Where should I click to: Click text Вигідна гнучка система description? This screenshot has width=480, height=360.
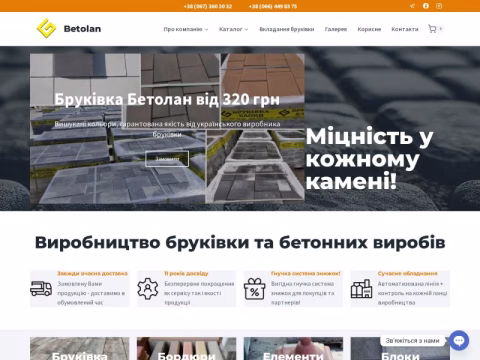(302, 293)
